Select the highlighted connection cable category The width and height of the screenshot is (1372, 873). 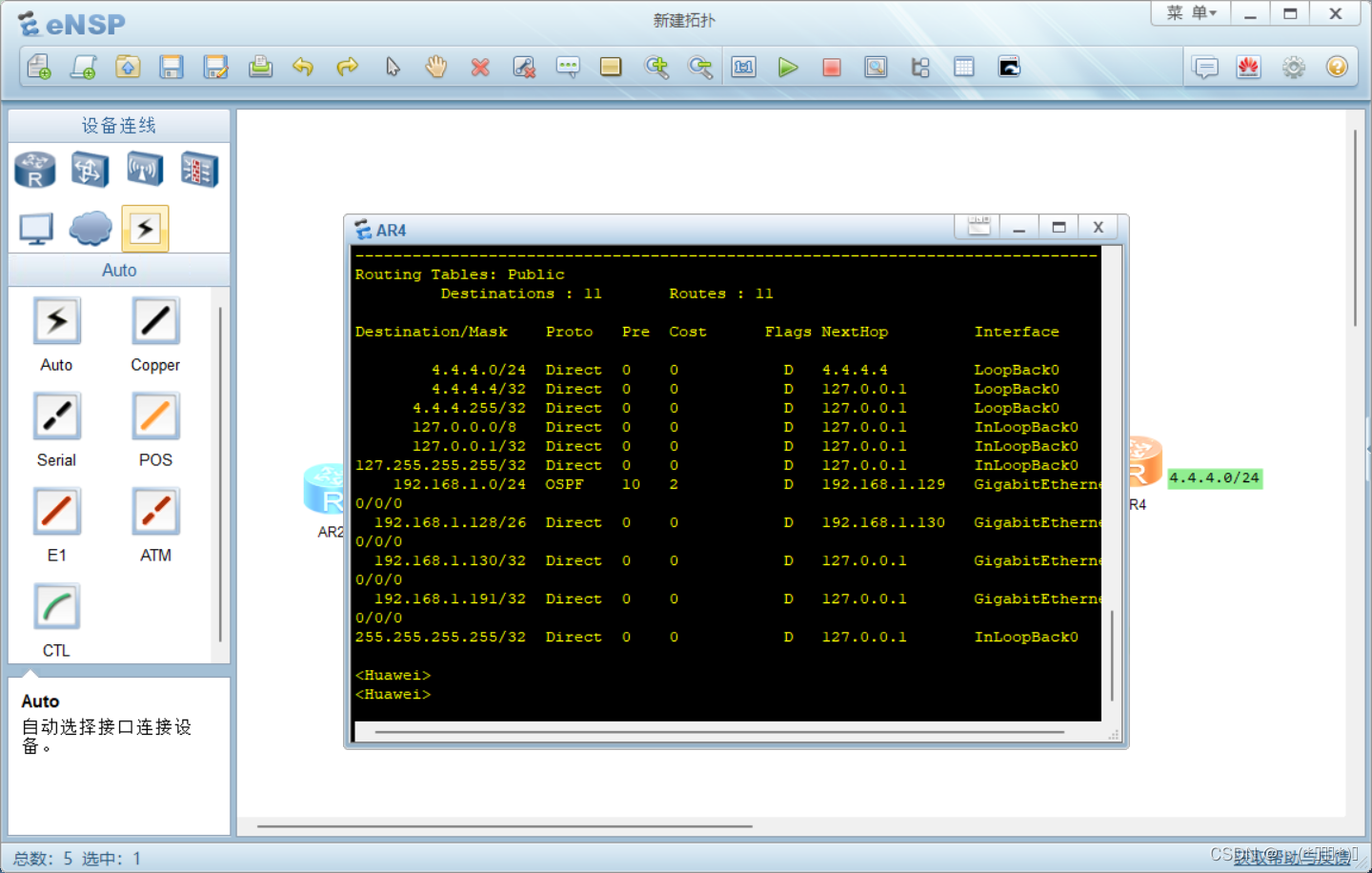coord(145,229)
